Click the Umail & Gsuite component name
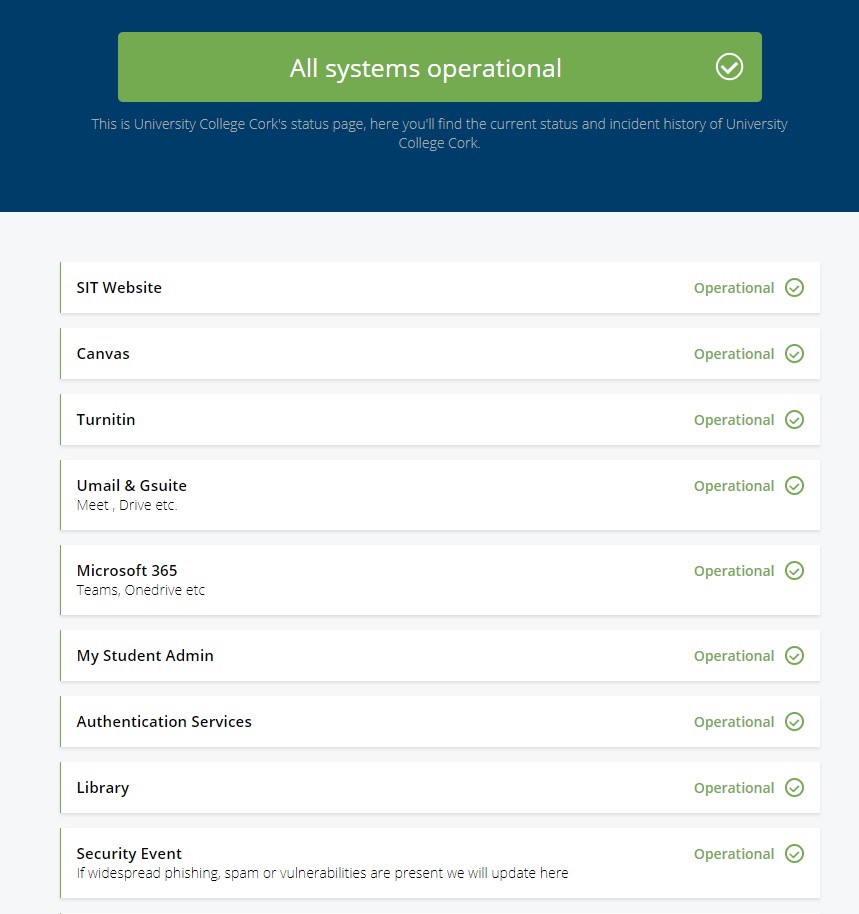This screenshot has height=914, width=859. (131, 486)
